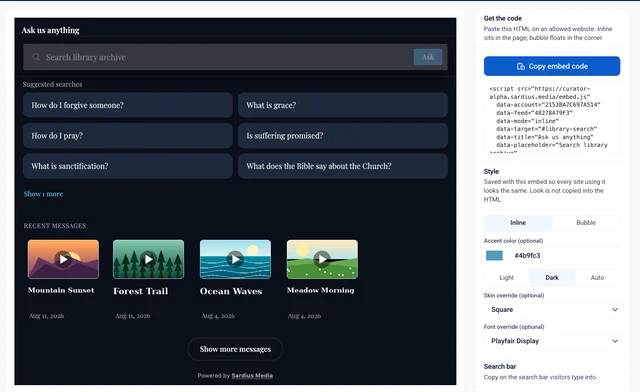640x392 pixels.
Task: Switch theme to Auto
Action: click(597, 278)
